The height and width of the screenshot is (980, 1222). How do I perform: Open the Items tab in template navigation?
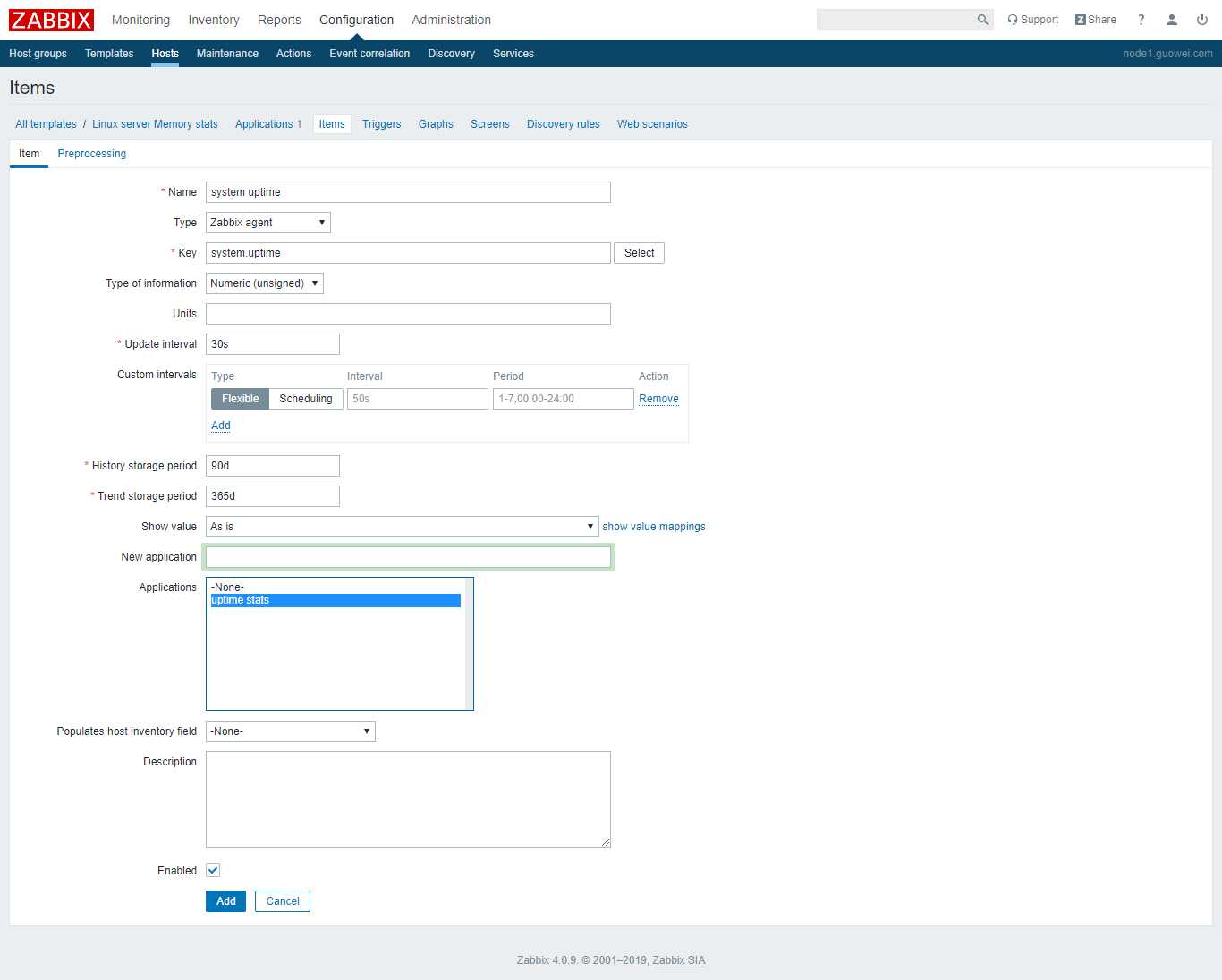click(332, 124)
